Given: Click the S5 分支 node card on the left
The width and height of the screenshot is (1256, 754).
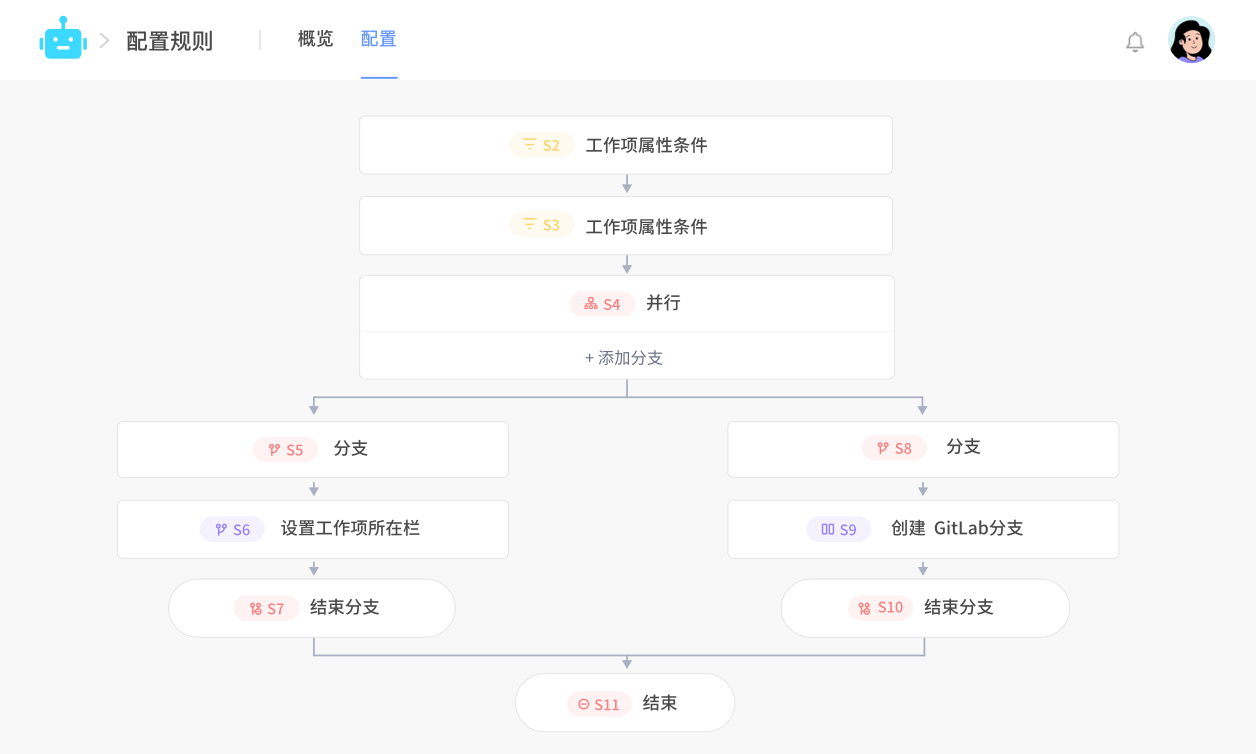Looking at the screenshot, I should pyautogui.click(x=313, y=449).
